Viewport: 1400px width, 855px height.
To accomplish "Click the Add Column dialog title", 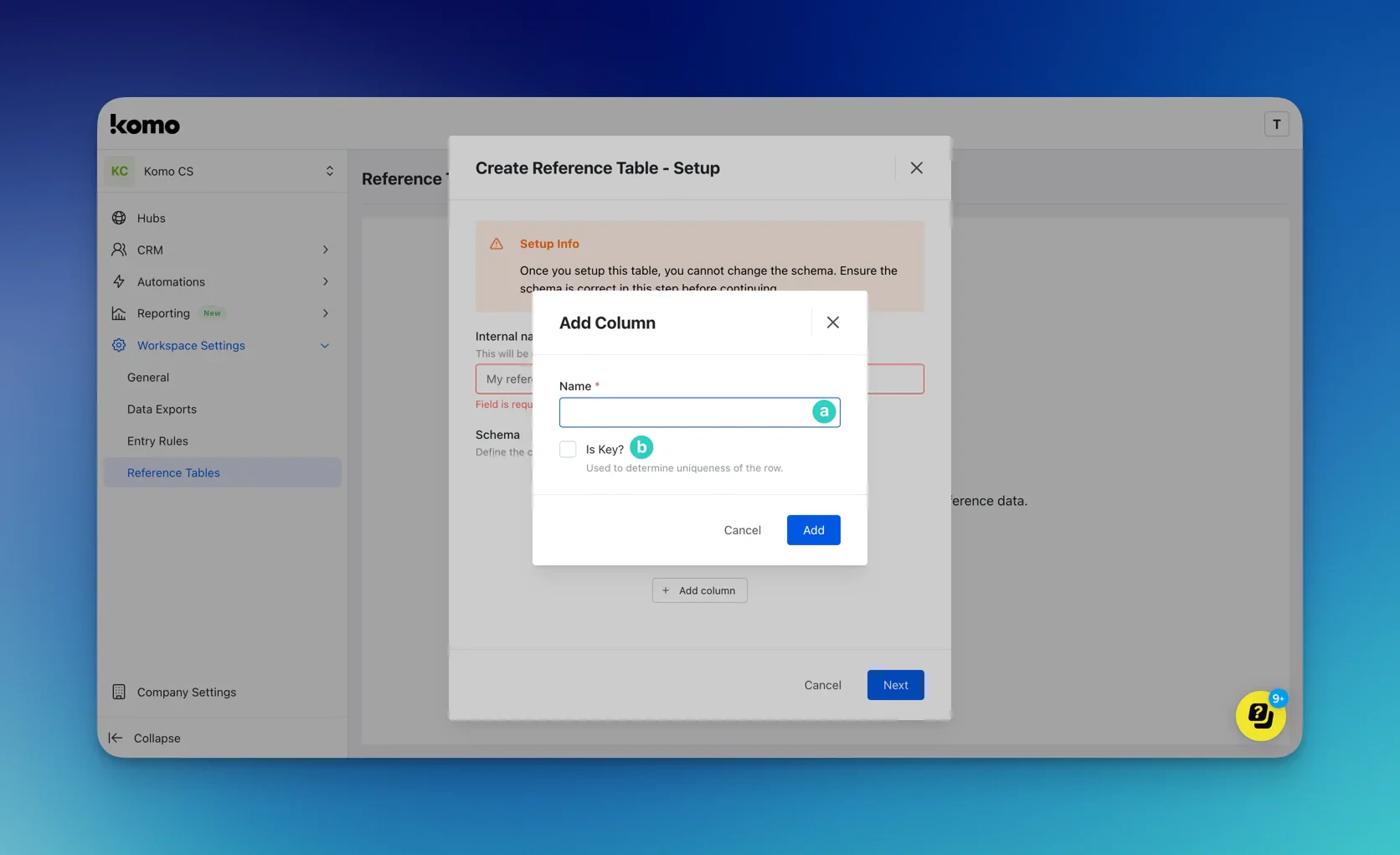I will coord(607,323).
